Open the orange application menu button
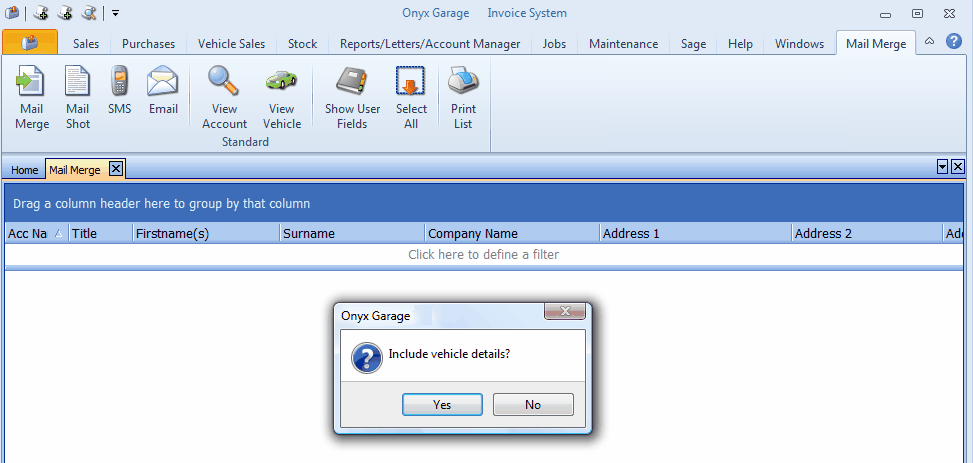 [30, 42]
